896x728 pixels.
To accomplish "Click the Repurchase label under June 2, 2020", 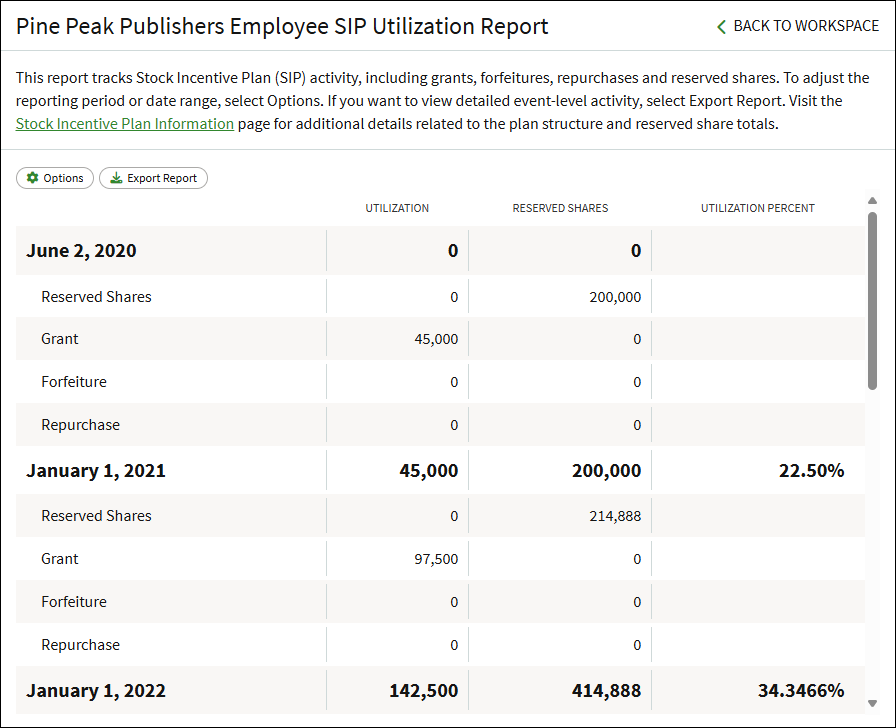I will (81, 425).
